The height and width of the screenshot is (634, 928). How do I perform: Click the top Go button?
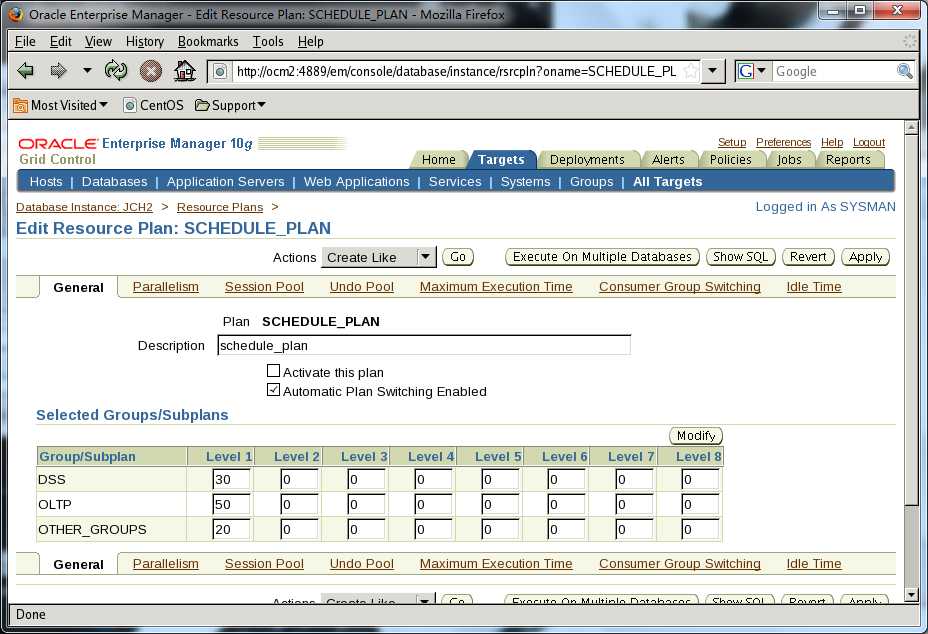(458, 257)
